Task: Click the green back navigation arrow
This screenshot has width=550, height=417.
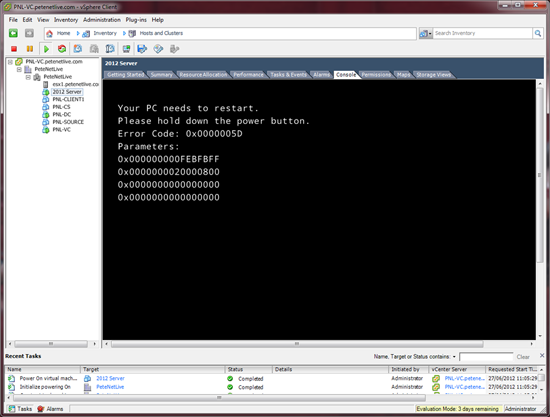Action: click(x=13, y=33)
